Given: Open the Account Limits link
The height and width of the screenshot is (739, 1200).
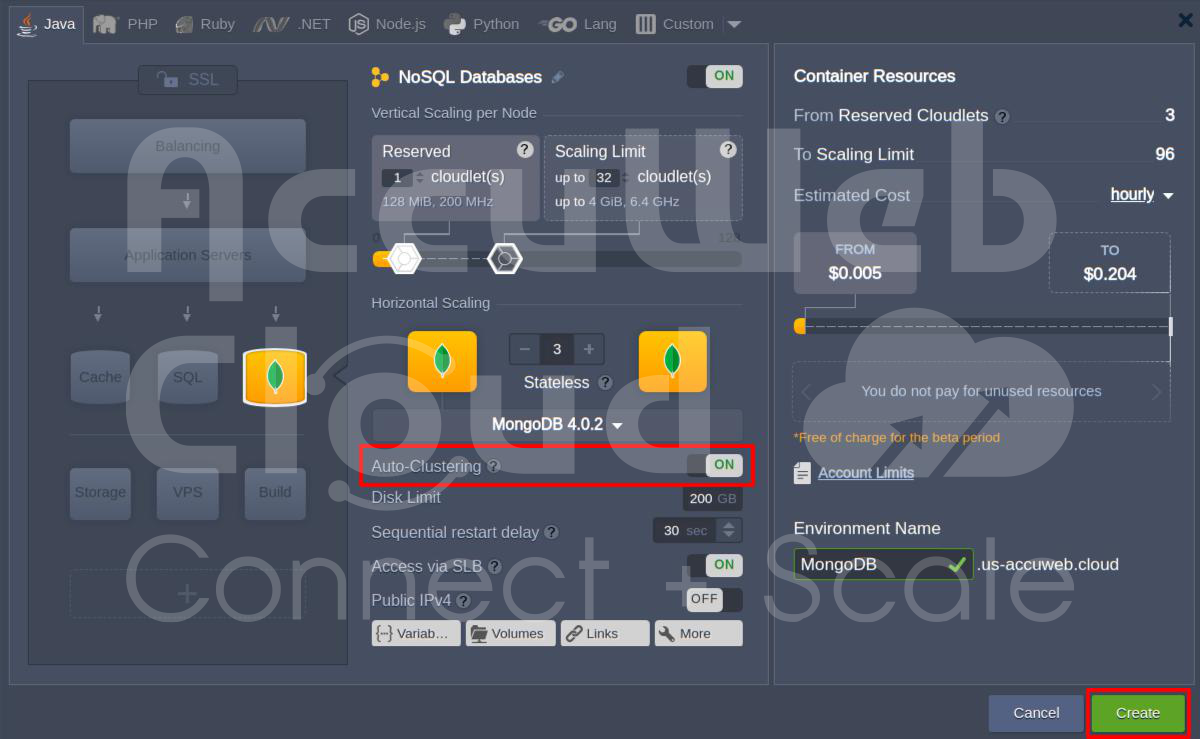Looking at the screenshot, I should (865, 473).
